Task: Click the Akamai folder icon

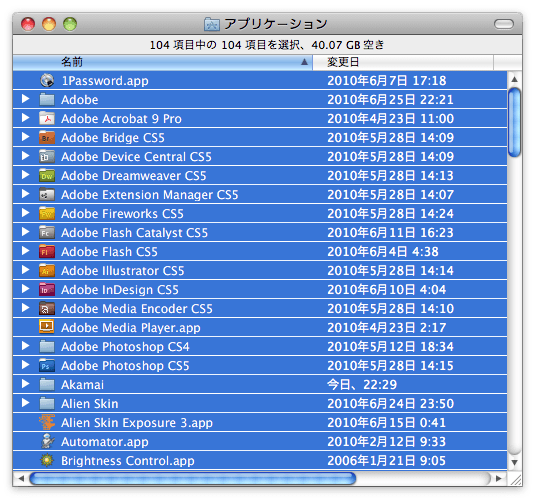Action: (47, 385)
